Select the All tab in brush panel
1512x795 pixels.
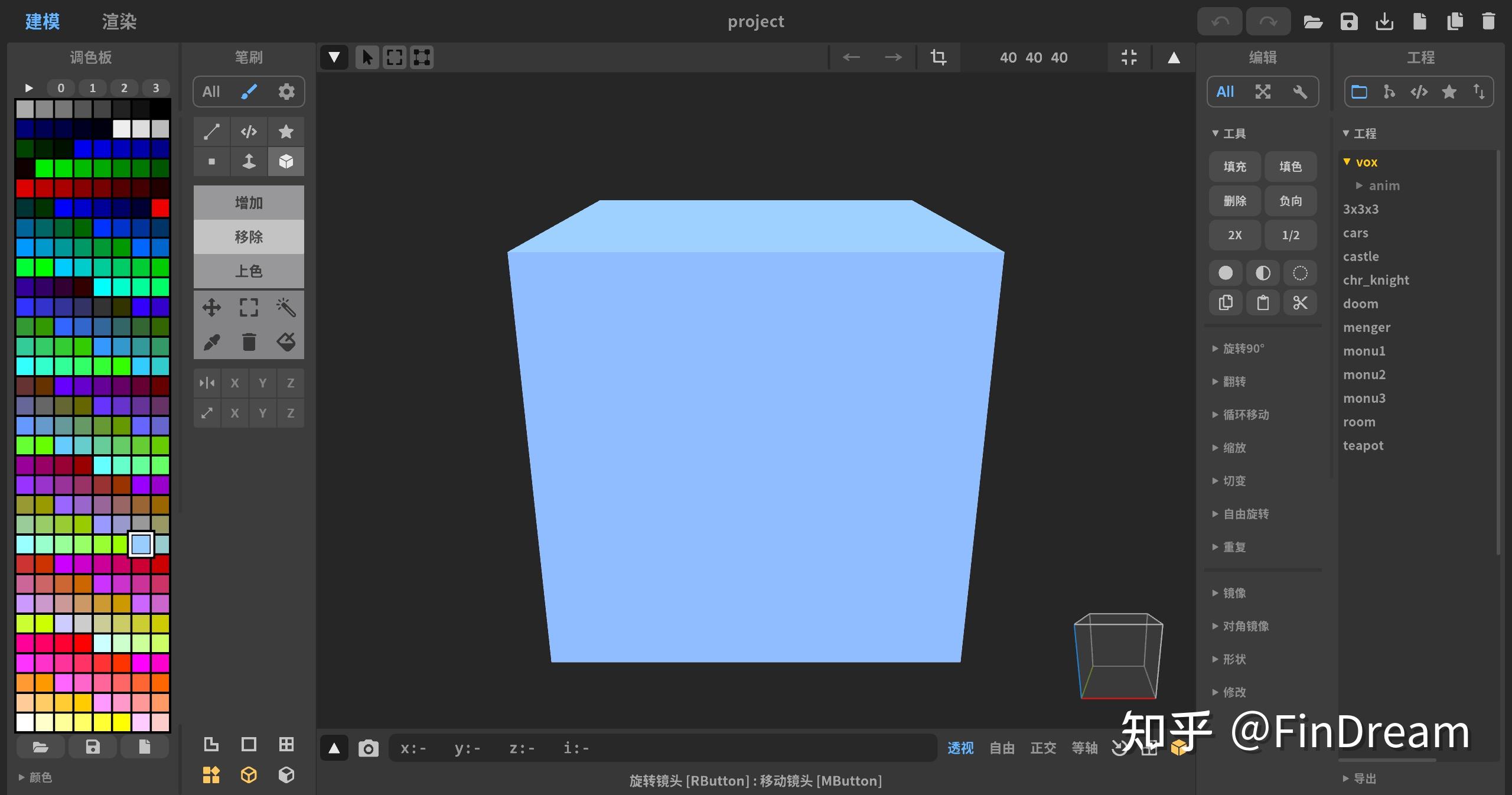tap(211, 92)
